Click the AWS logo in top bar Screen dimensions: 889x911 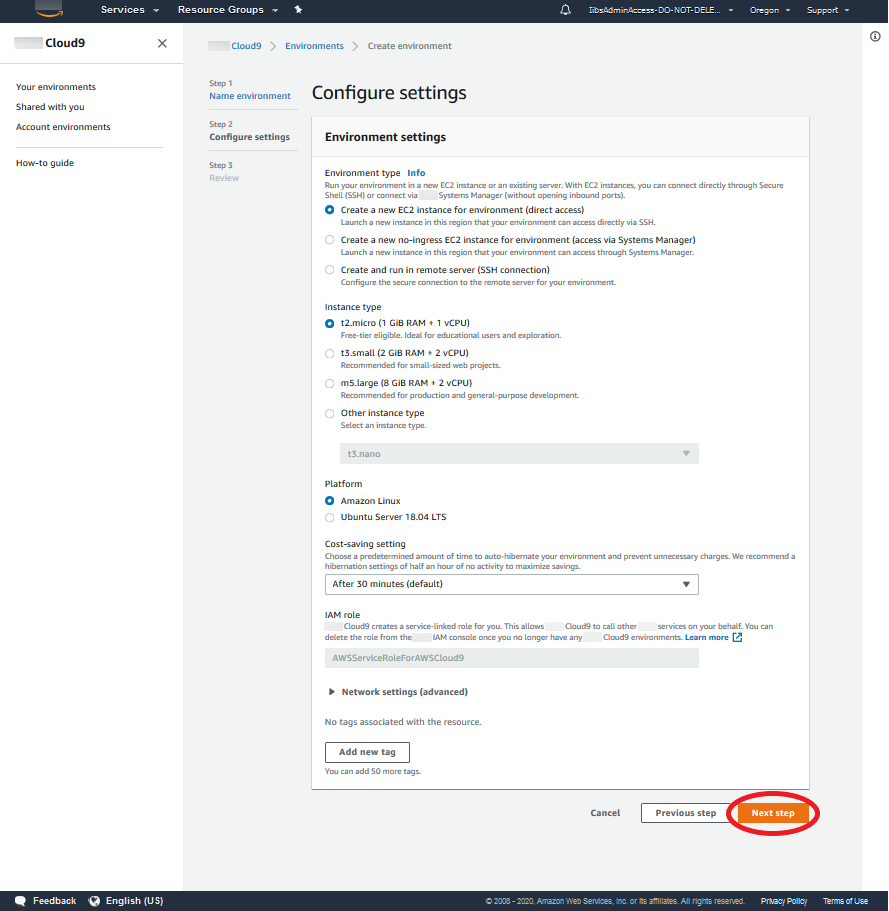pyautogui.click(x=49, y=10)
